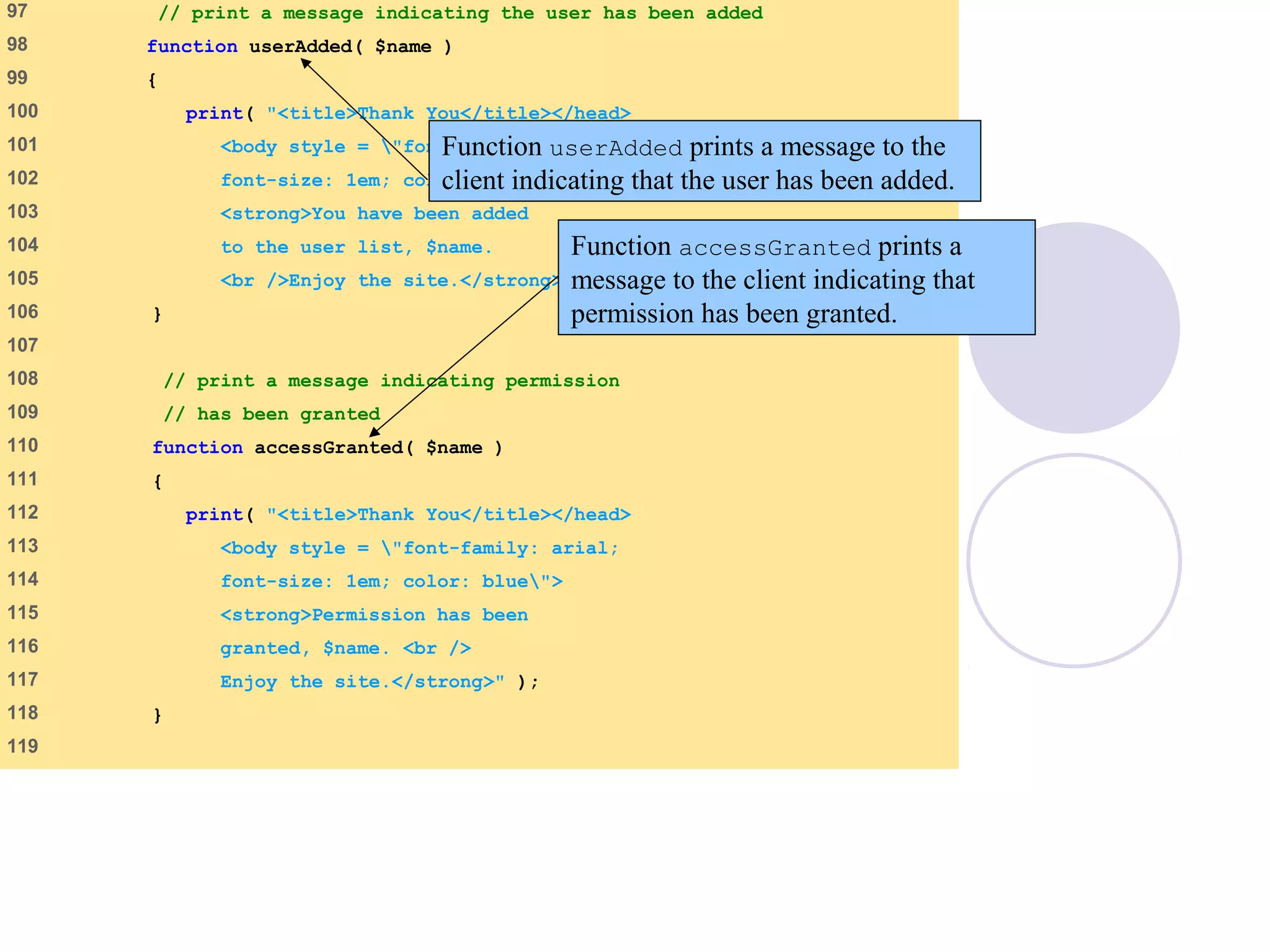Image resolution: width=1270 pixels, height=952 pixels.
Task: Click line number 115
Action: click(x=22, y=613)
